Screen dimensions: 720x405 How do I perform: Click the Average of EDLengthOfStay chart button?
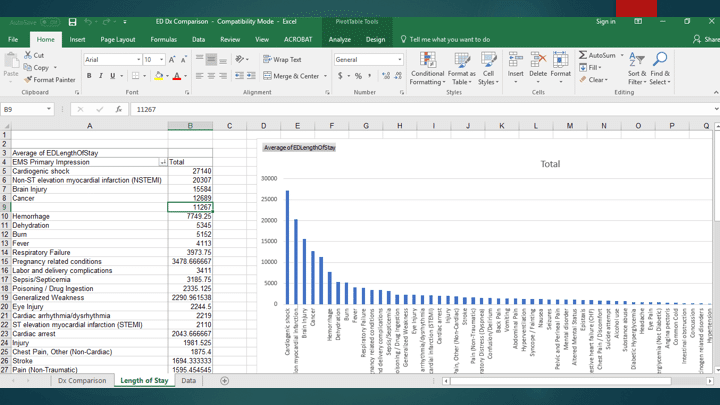pos(299,148)
